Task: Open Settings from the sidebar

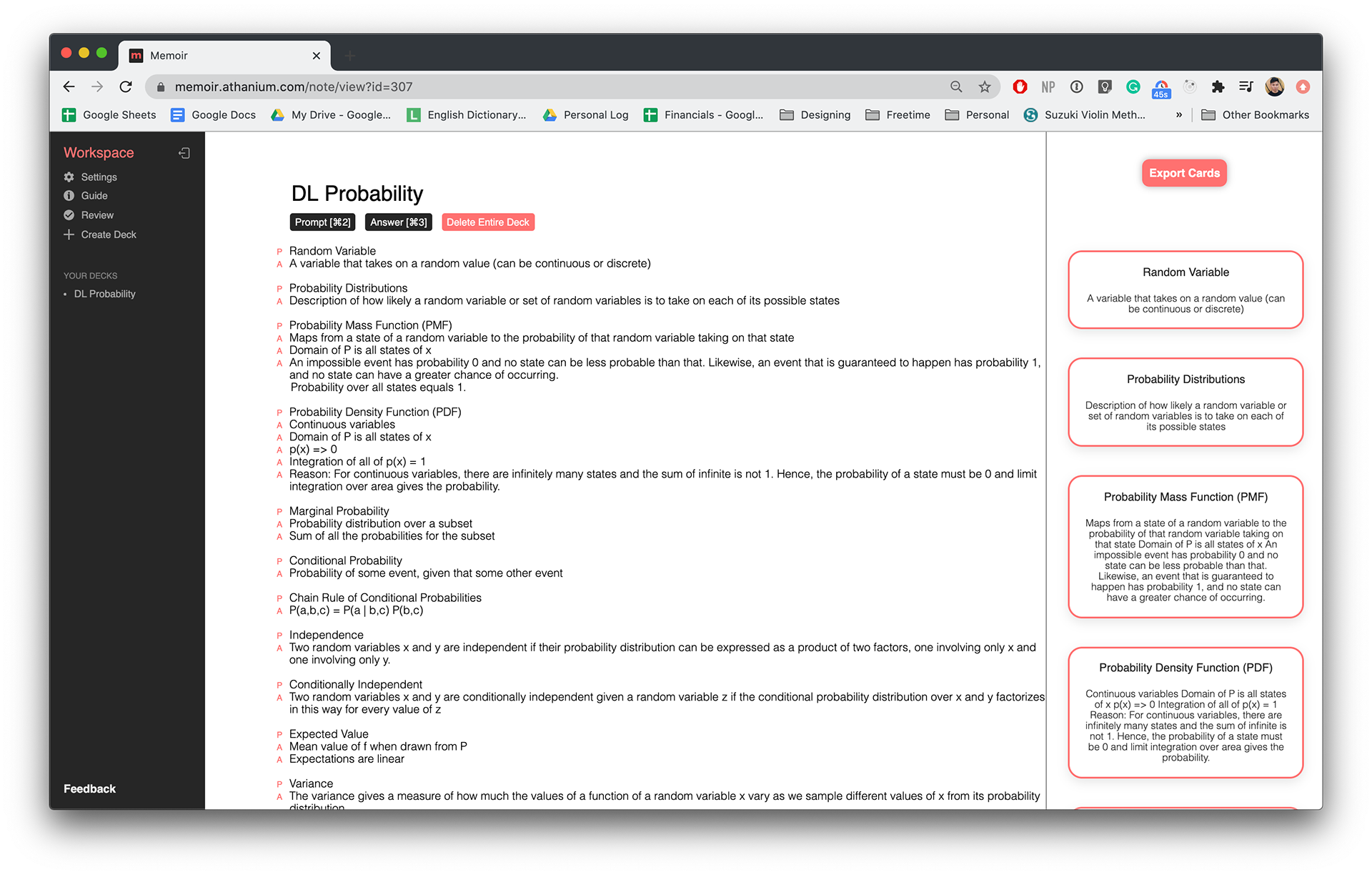Action: coord(99,177)
